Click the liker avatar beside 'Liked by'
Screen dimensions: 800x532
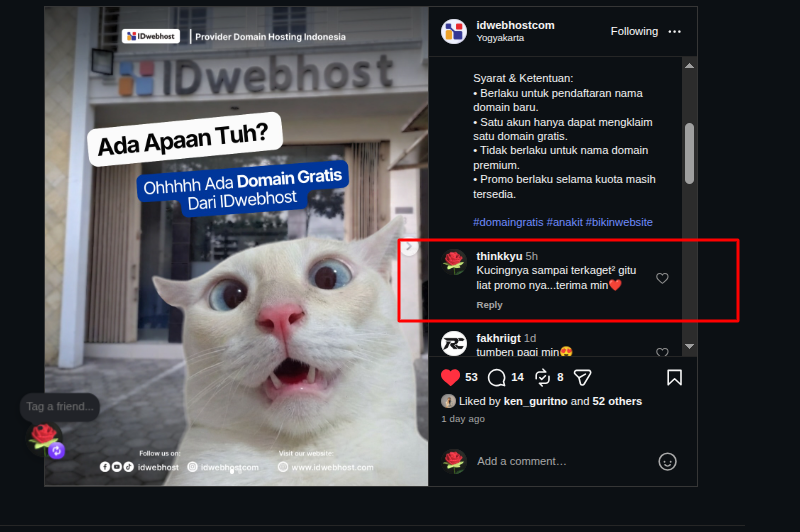click(448, 401)
